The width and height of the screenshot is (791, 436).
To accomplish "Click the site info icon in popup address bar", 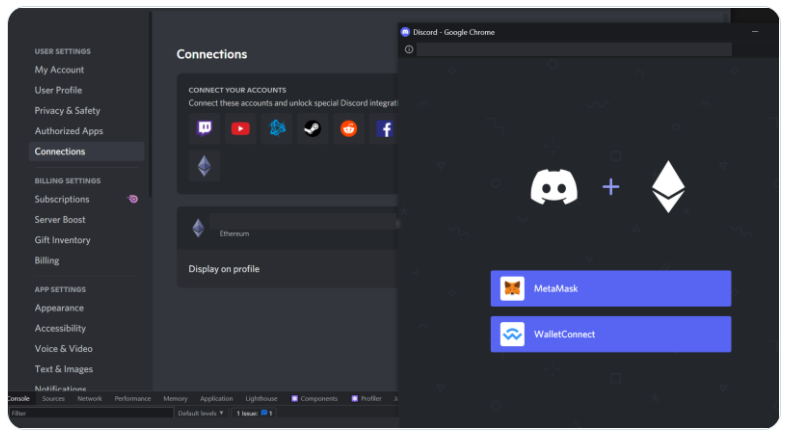I will pos(409,49).
